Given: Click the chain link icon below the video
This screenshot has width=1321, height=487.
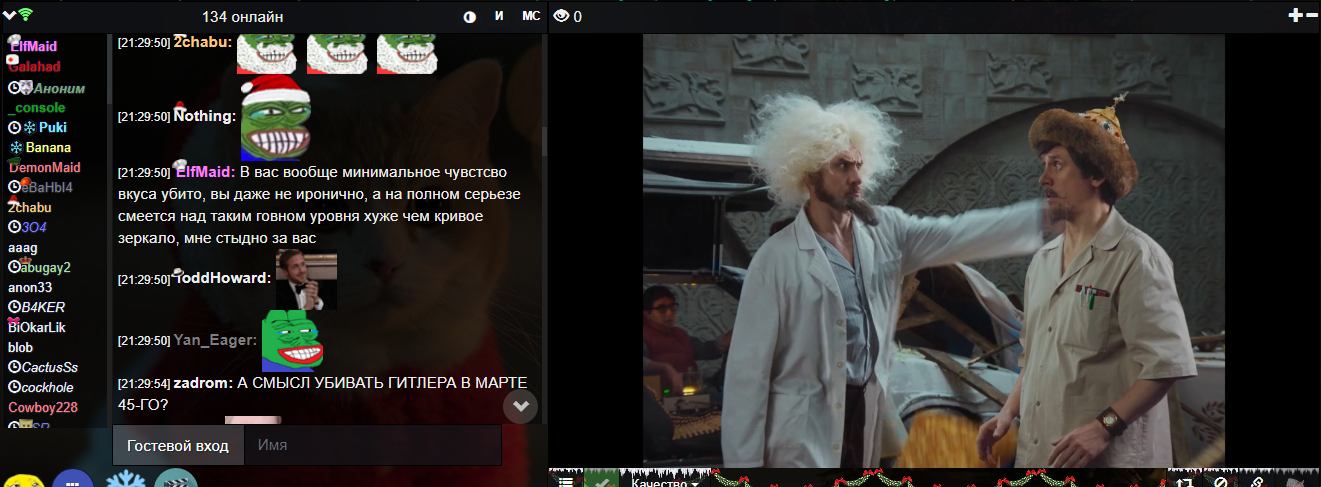Looking at the screenshot, I should pyautogui.click(x=1257, y=483).
